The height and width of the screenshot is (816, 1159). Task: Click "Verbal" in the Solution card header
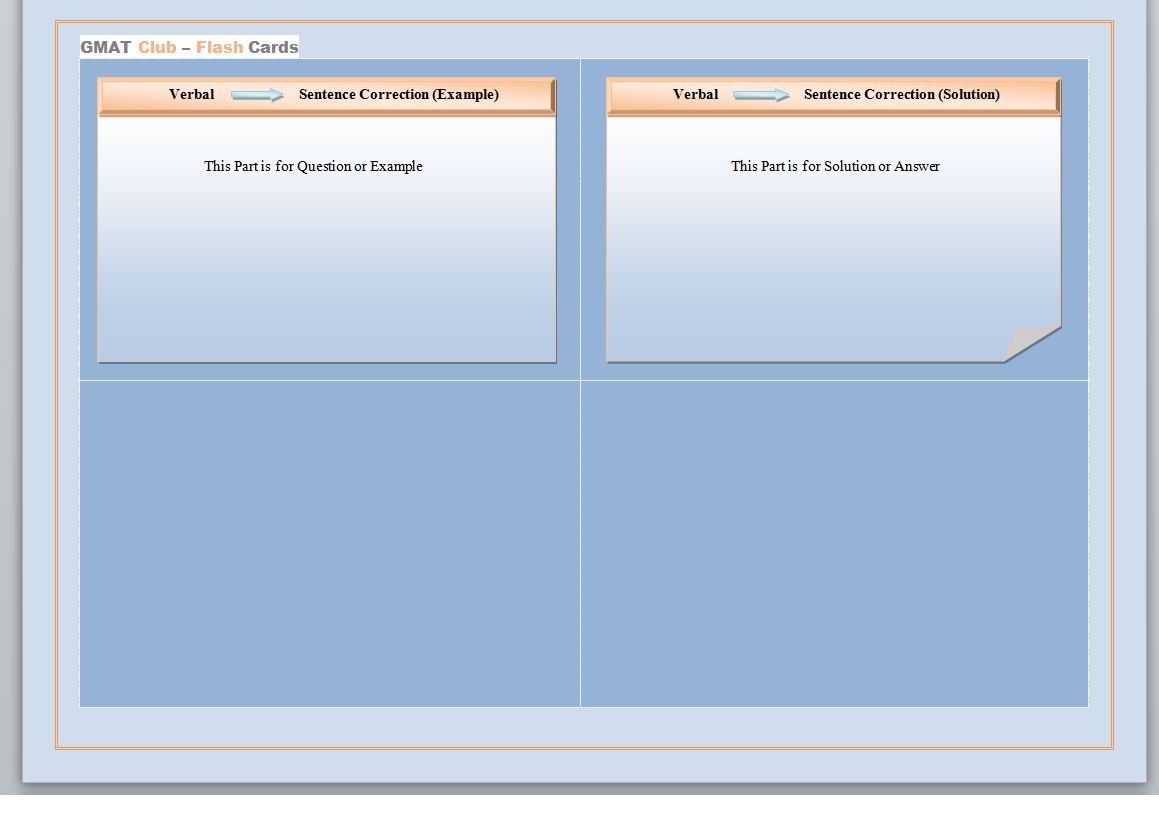695,95
